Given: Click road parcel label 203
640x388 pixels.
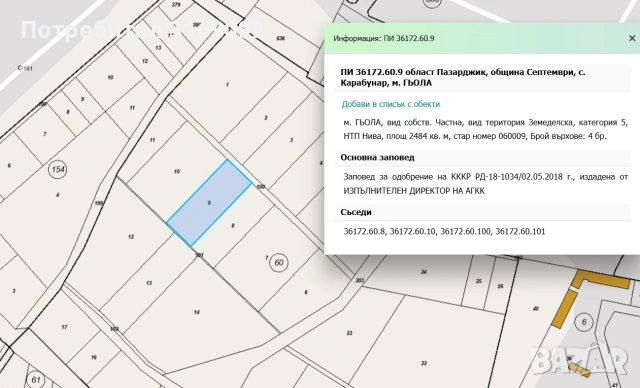Looking at the screenshot, I should click(x=360, y=280).
